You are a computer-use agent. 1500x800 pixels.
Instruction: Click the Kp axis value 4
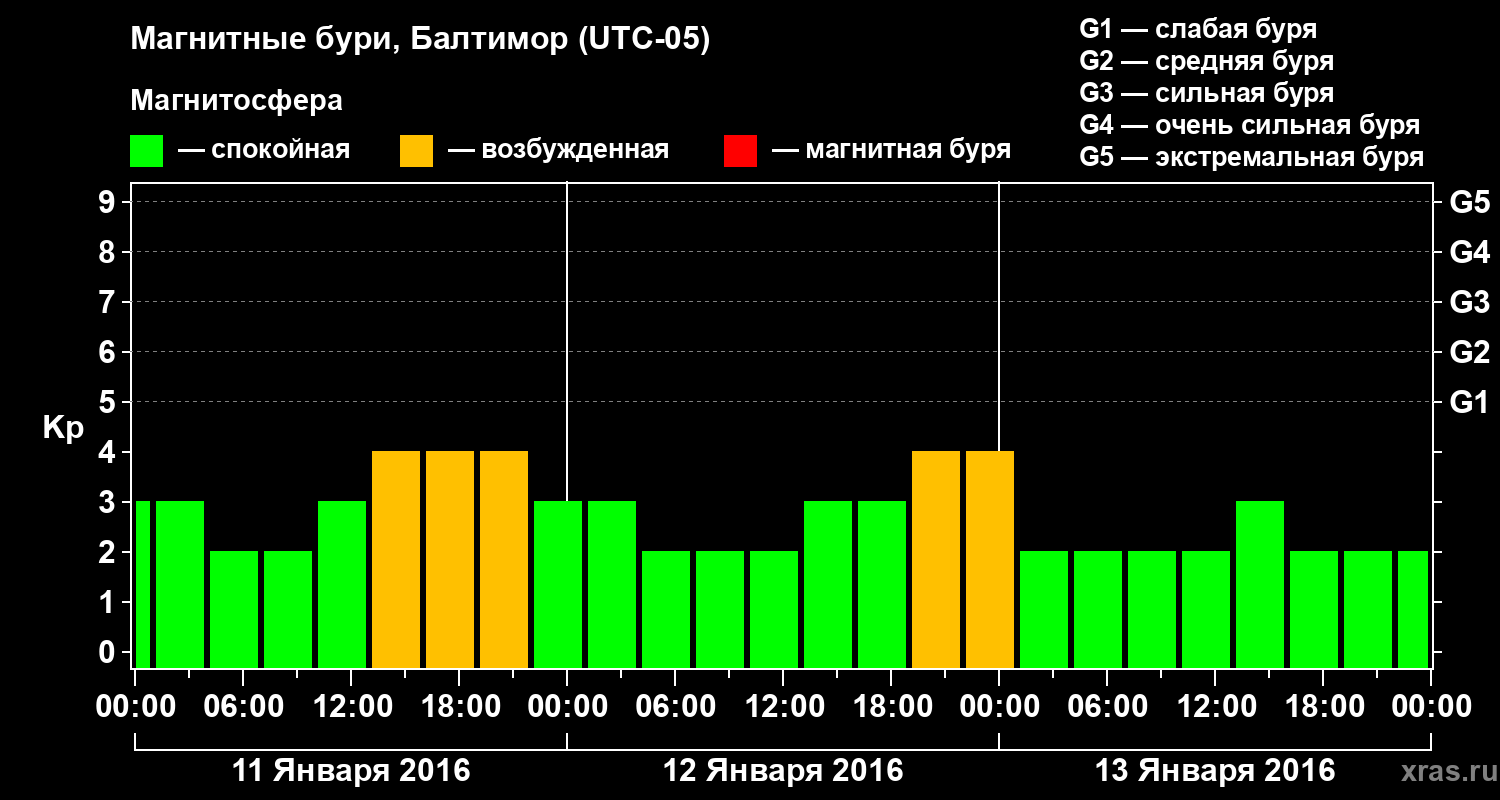[x=109, y=452]
